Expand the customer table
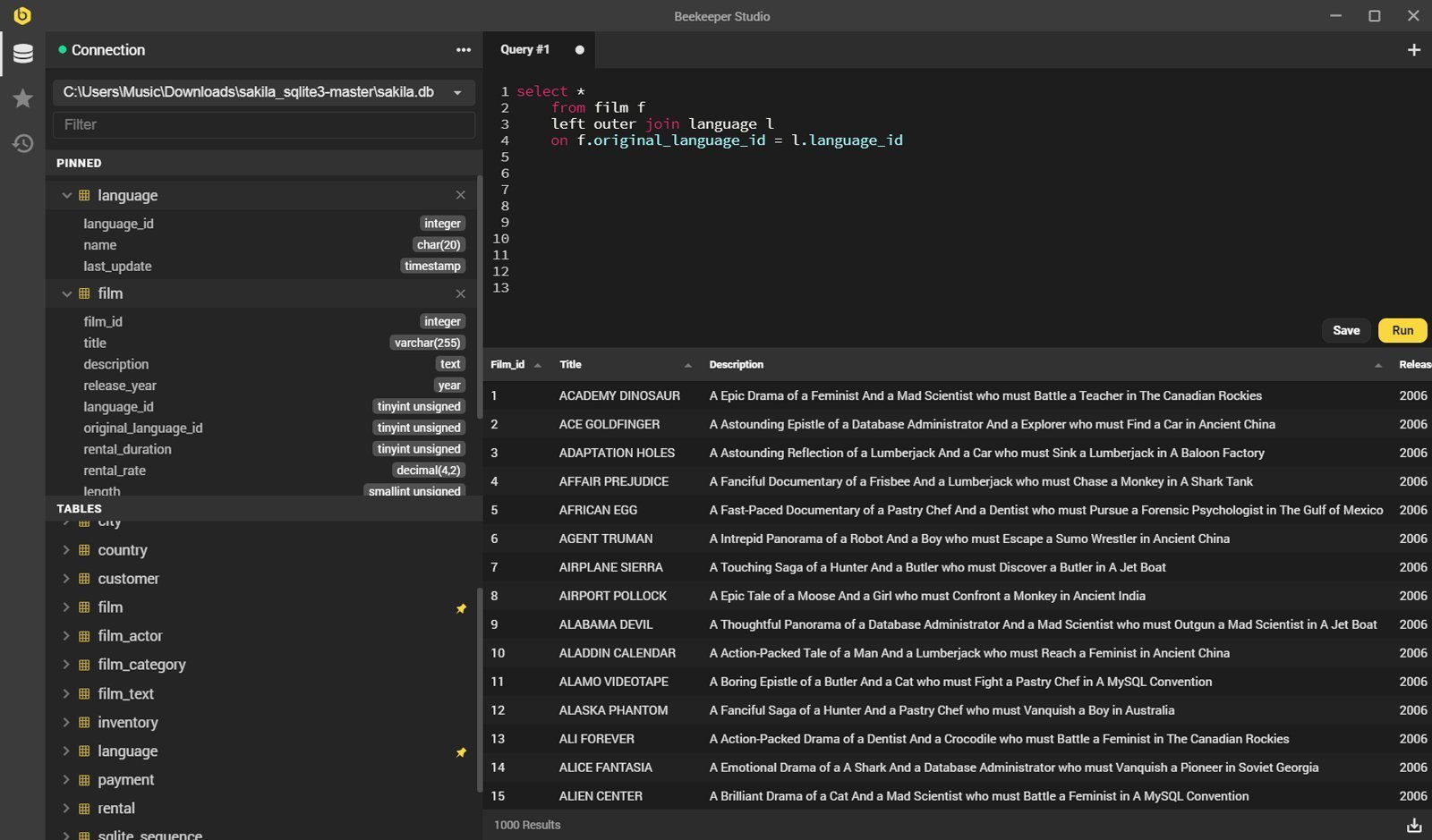The image size is (1432, 840). click(x=66, y=579)
